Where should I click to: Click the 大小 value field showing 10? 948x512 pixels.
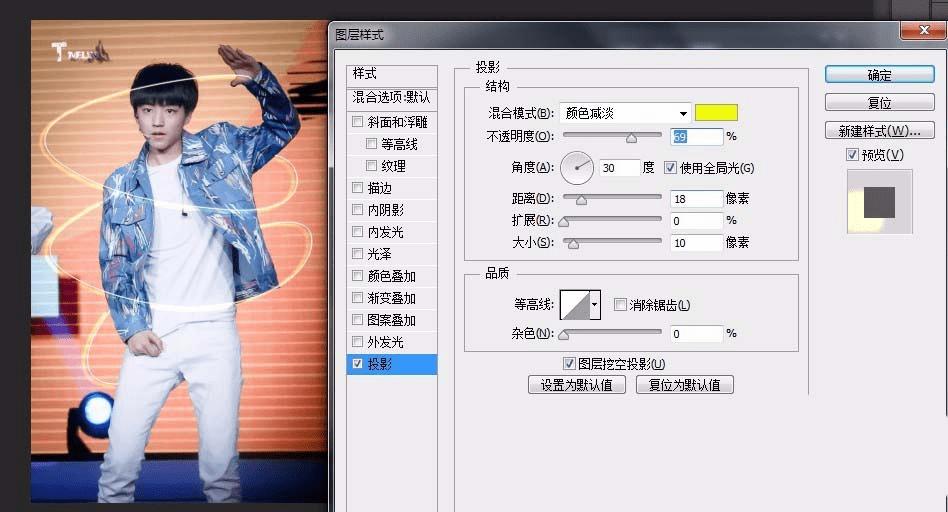(696, 243)
